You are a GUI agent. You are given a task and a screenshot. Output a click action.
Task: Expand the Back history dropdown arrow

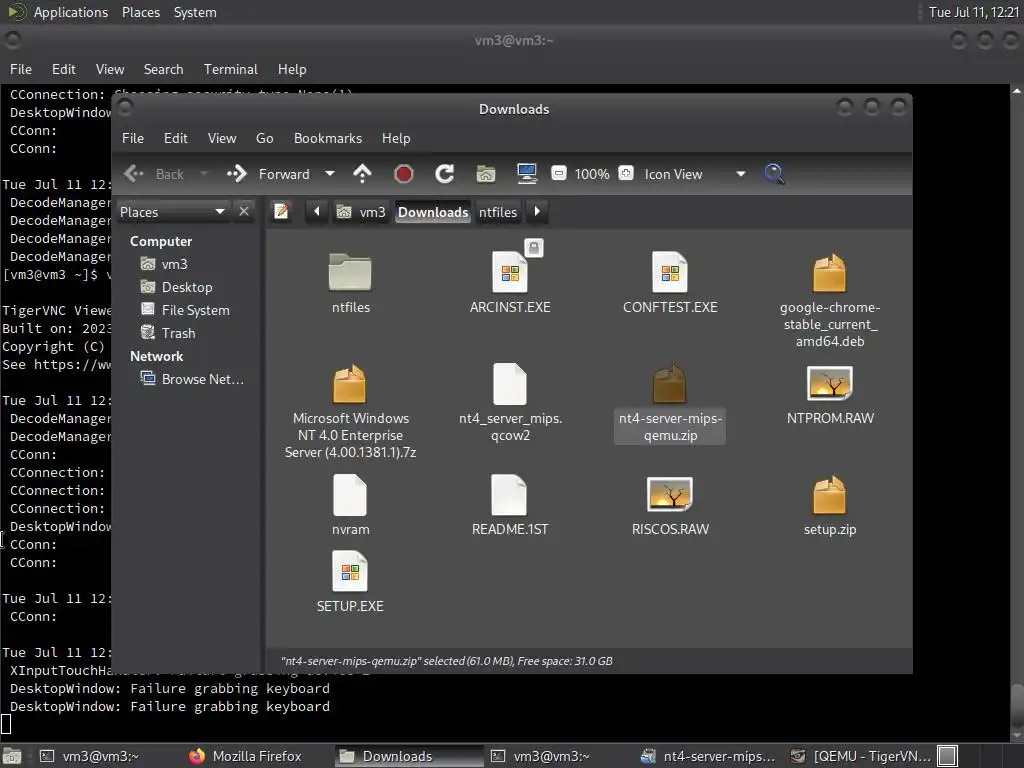(x=204, y=174)
